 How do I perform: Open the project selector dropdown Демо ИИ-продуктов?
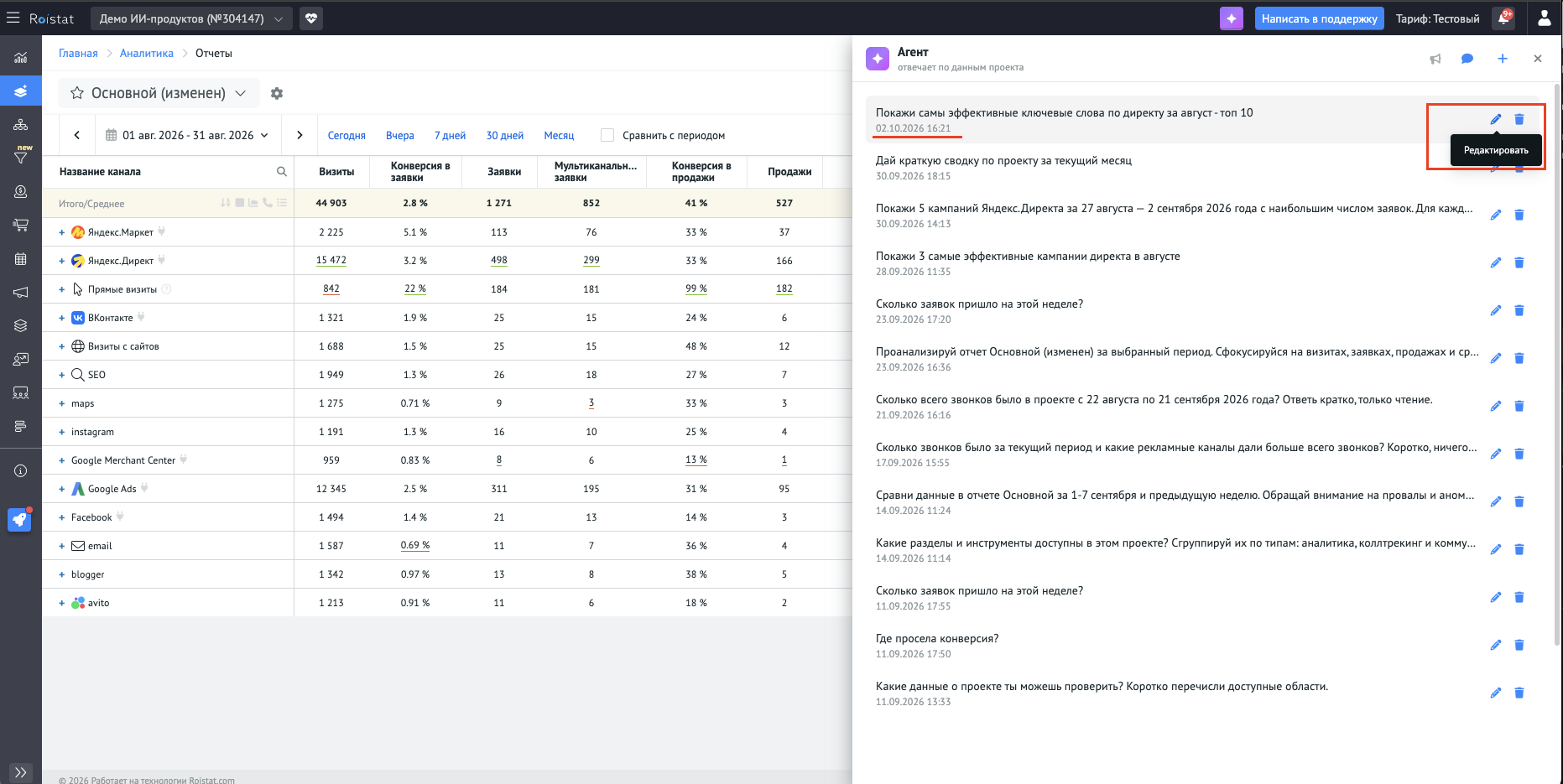tap(191, 18)
